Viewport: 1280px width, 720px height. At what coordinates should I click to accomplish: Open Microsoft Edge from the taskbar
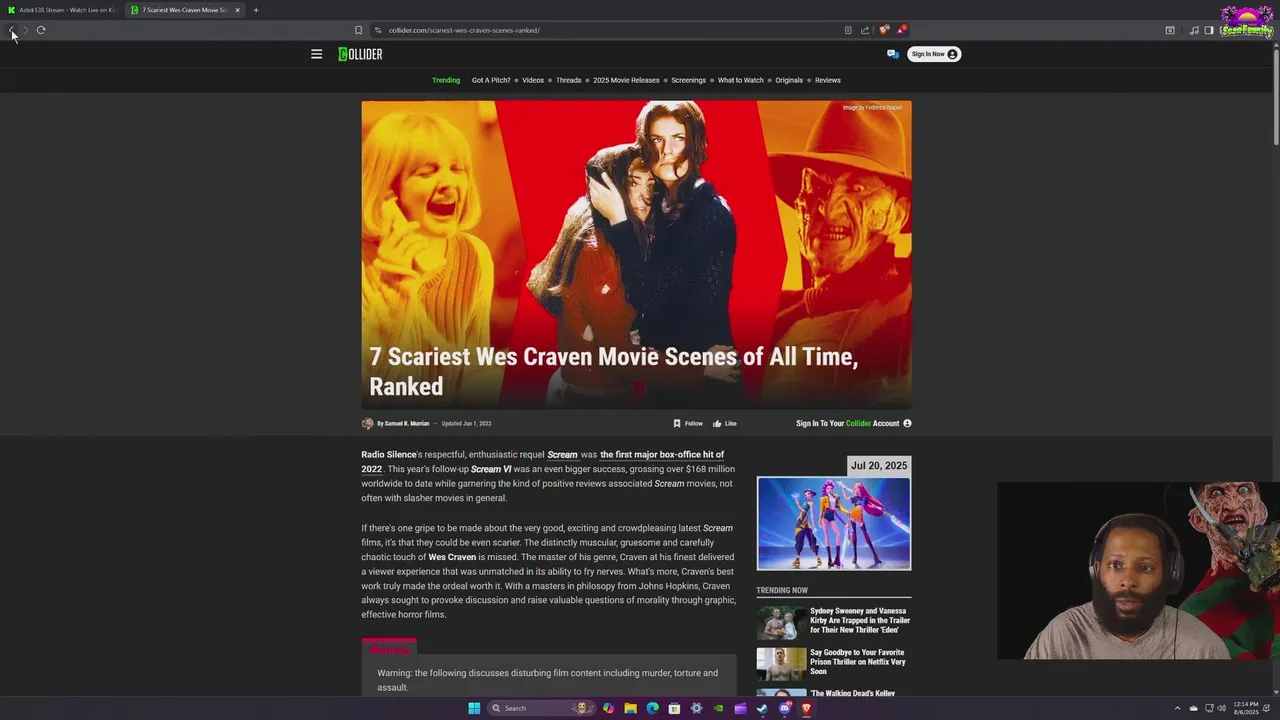point(652,708)
